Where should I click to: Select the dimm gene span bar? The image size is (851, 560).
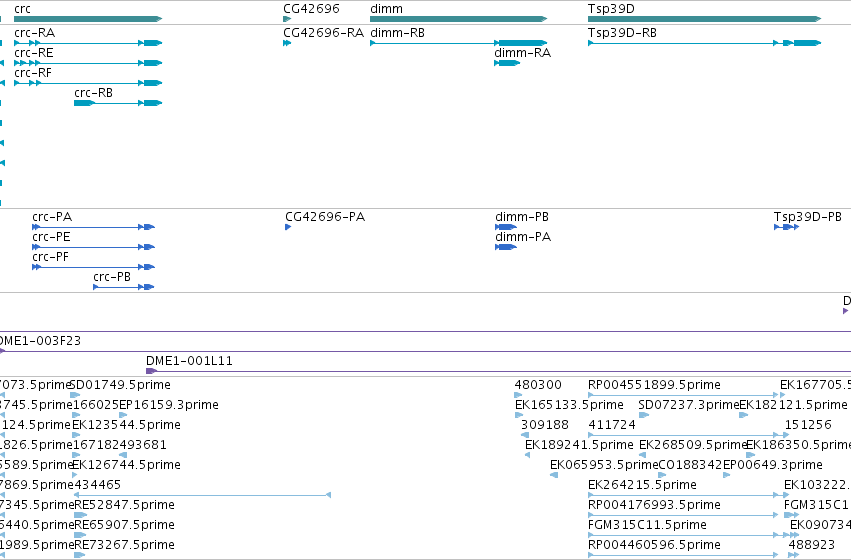point(459,19)
